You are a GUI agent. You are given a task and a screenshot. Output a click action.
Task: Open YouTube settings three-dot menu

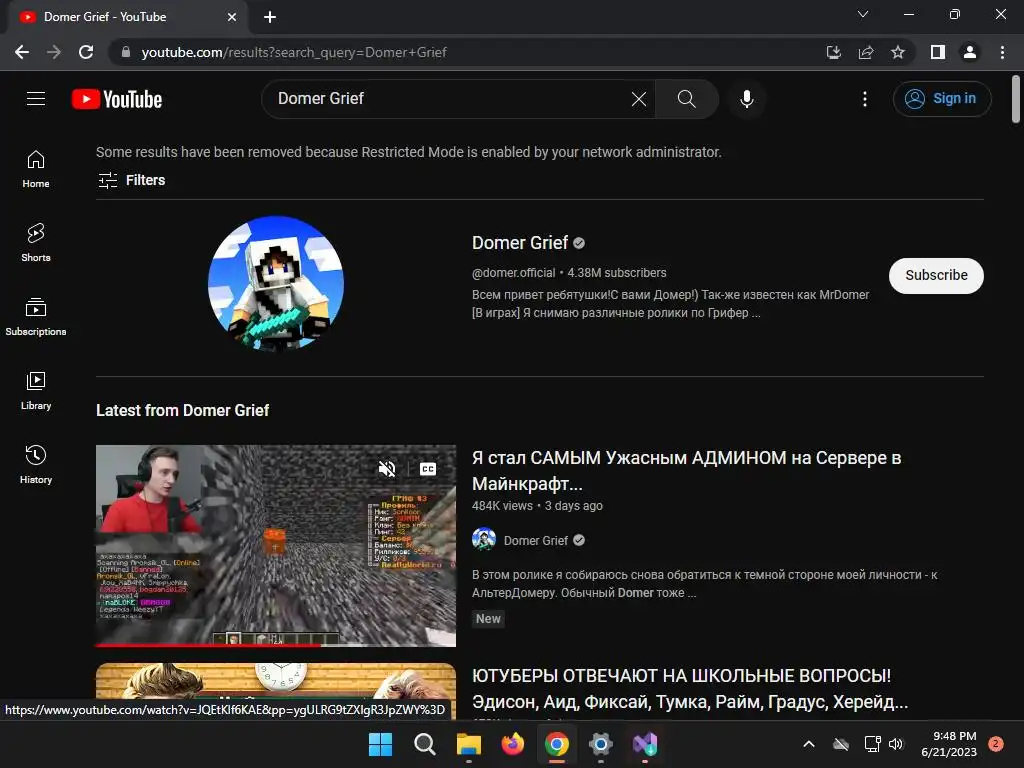865,99
